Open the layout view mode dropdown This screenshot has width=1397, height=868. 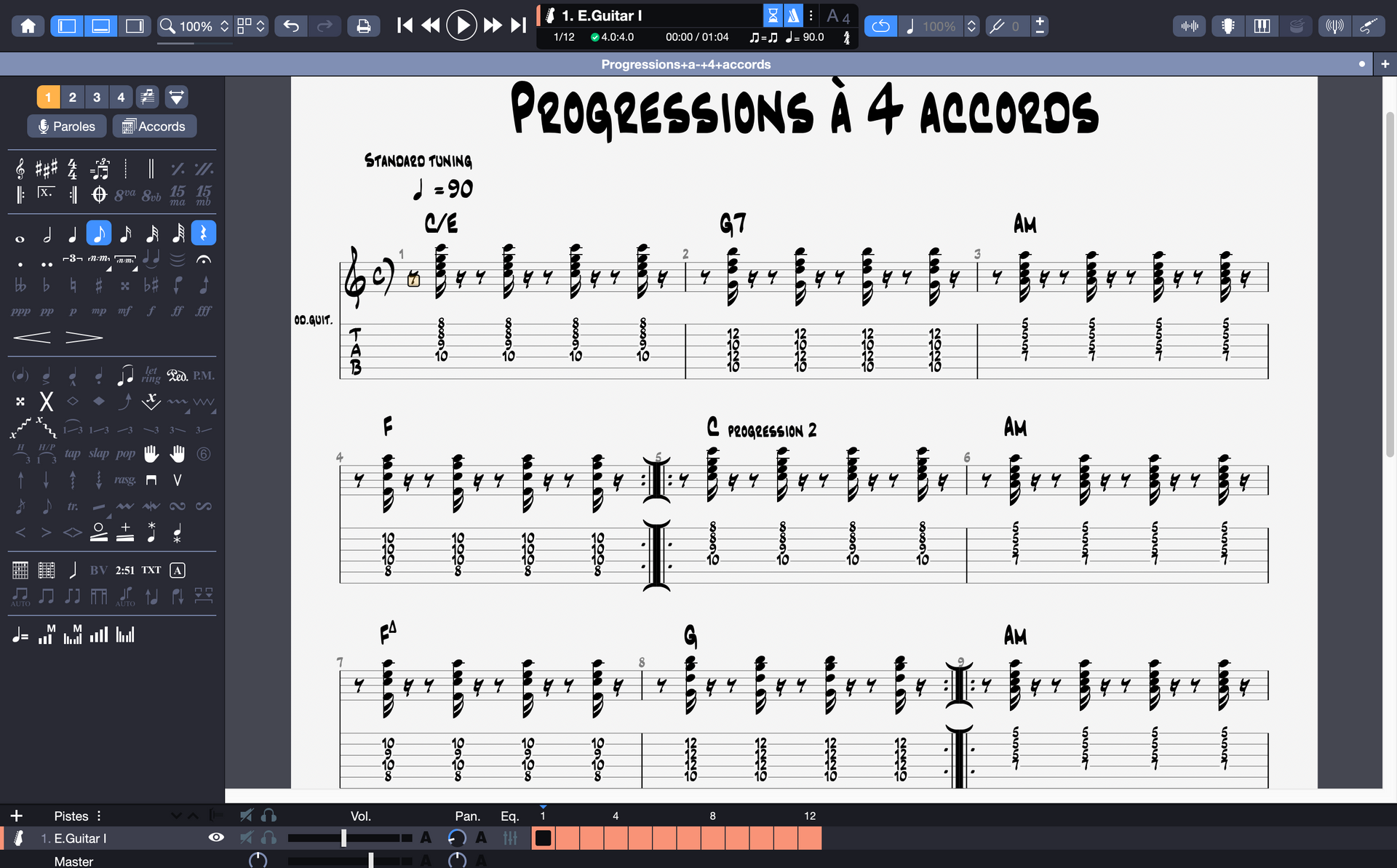[252, 26]
